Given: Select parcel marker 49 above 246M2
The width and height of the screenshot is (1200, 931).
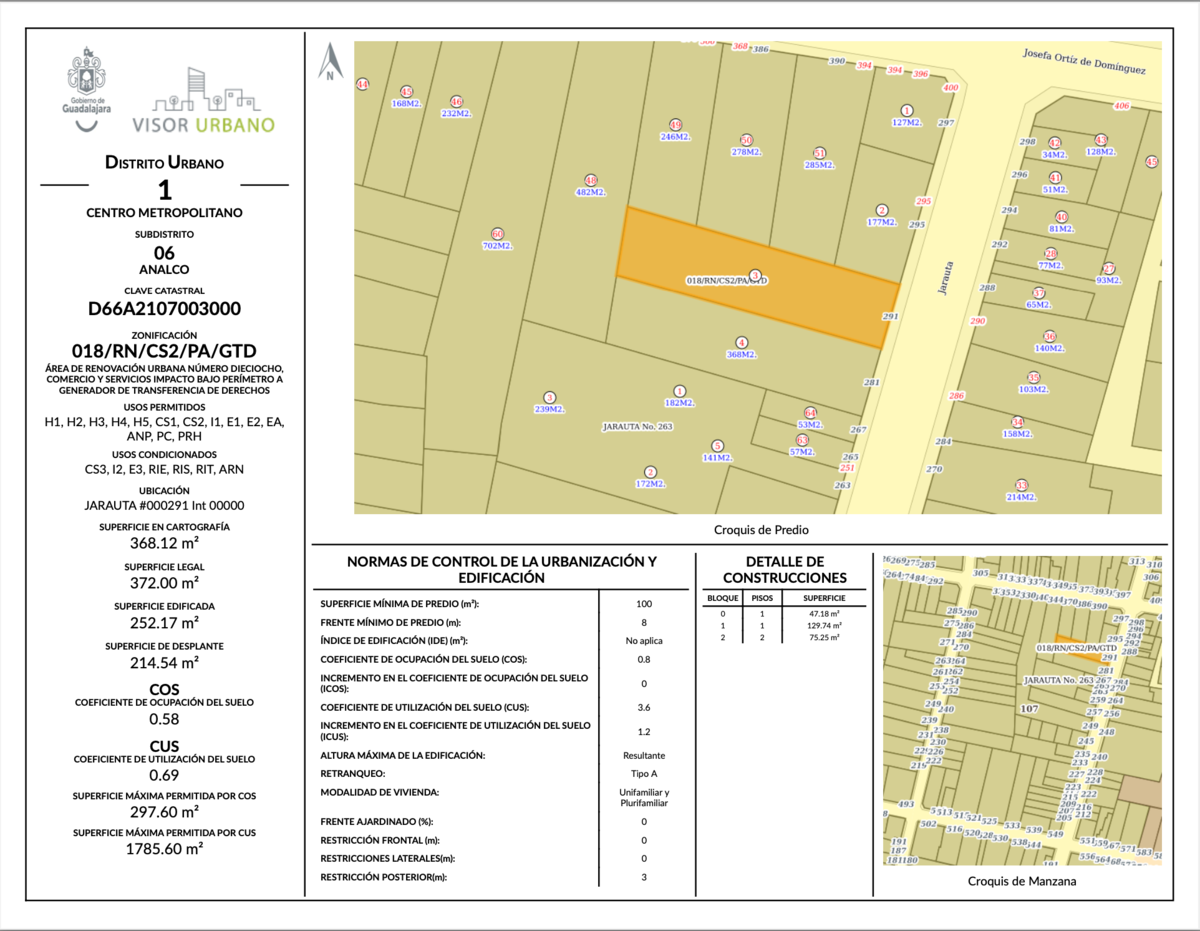Looking at the screenshot, I should [x=675, y=124].
